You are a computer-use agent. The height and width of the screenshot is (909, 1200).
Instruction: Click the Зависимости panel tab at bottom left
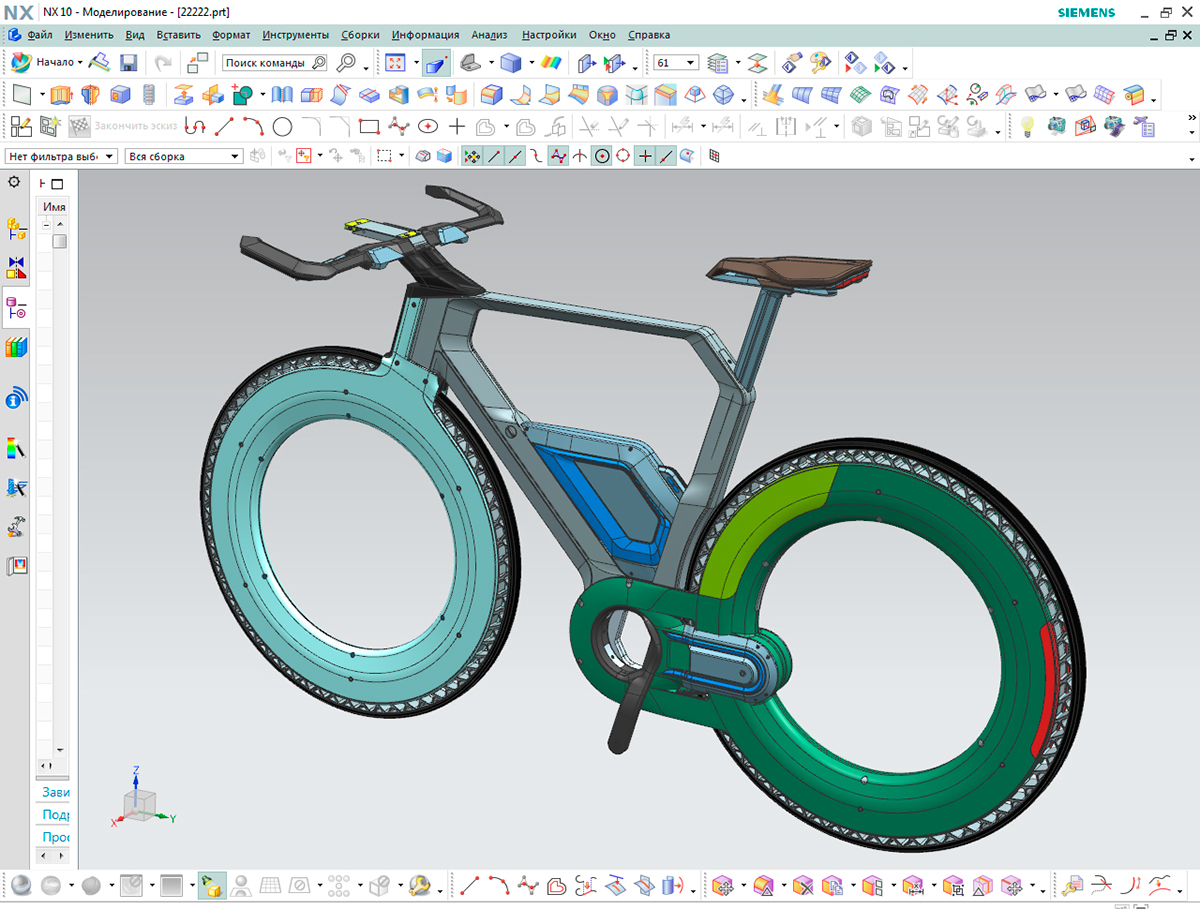coord(52,792)
